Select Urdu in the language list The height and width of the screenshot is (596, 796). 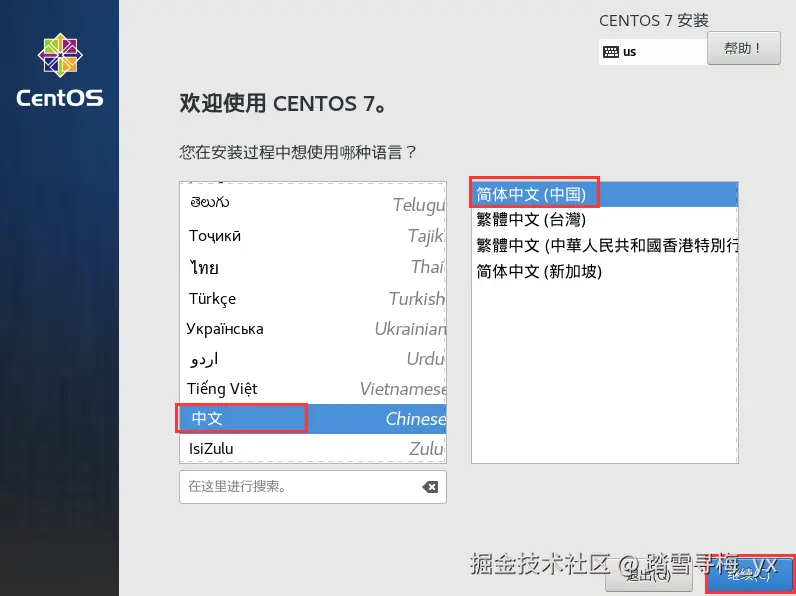tap(313, 358)
